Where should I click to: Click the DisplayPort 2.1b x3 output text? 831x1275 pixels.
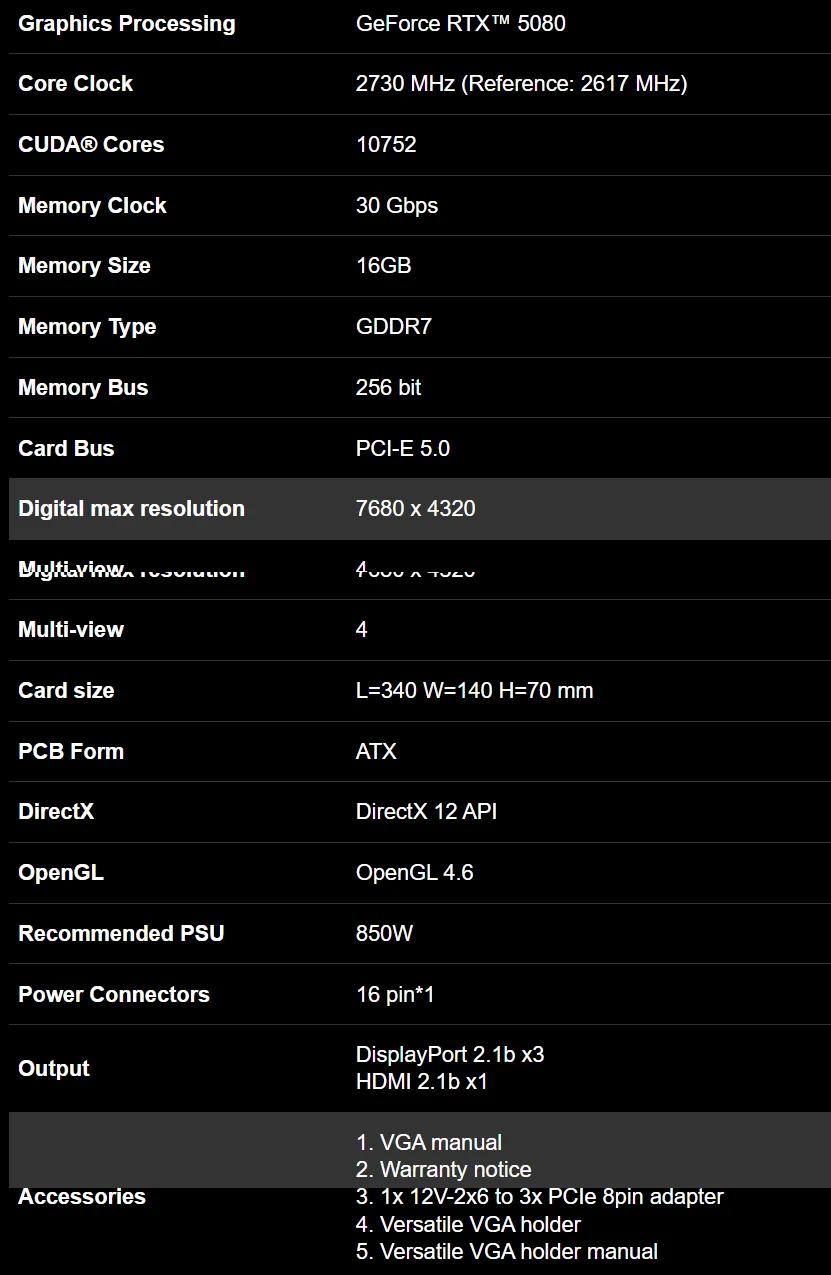[x=450, y=1055]
